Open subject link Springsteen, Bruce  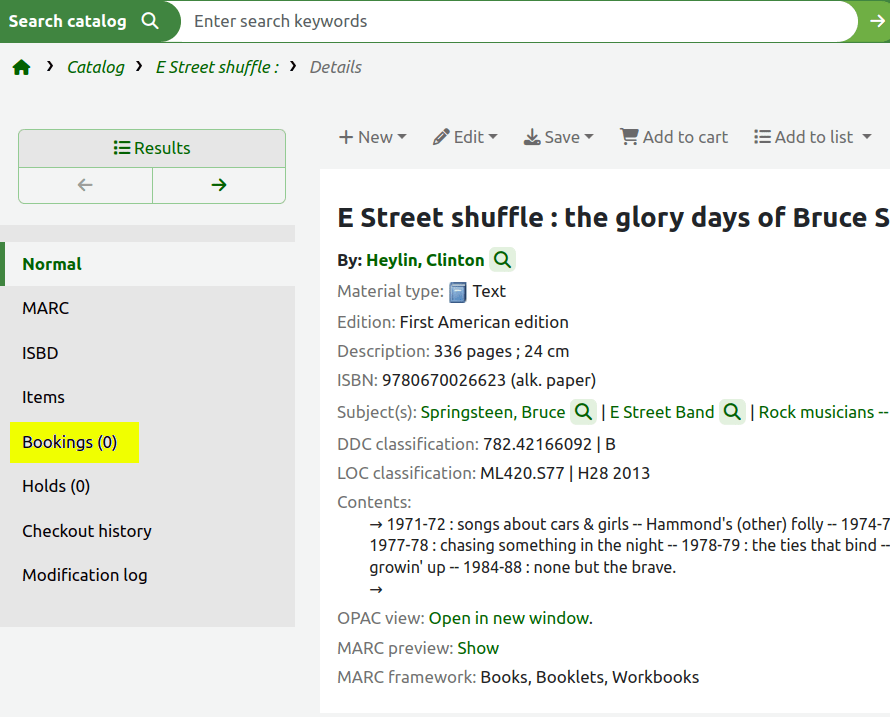coord(493,412)
